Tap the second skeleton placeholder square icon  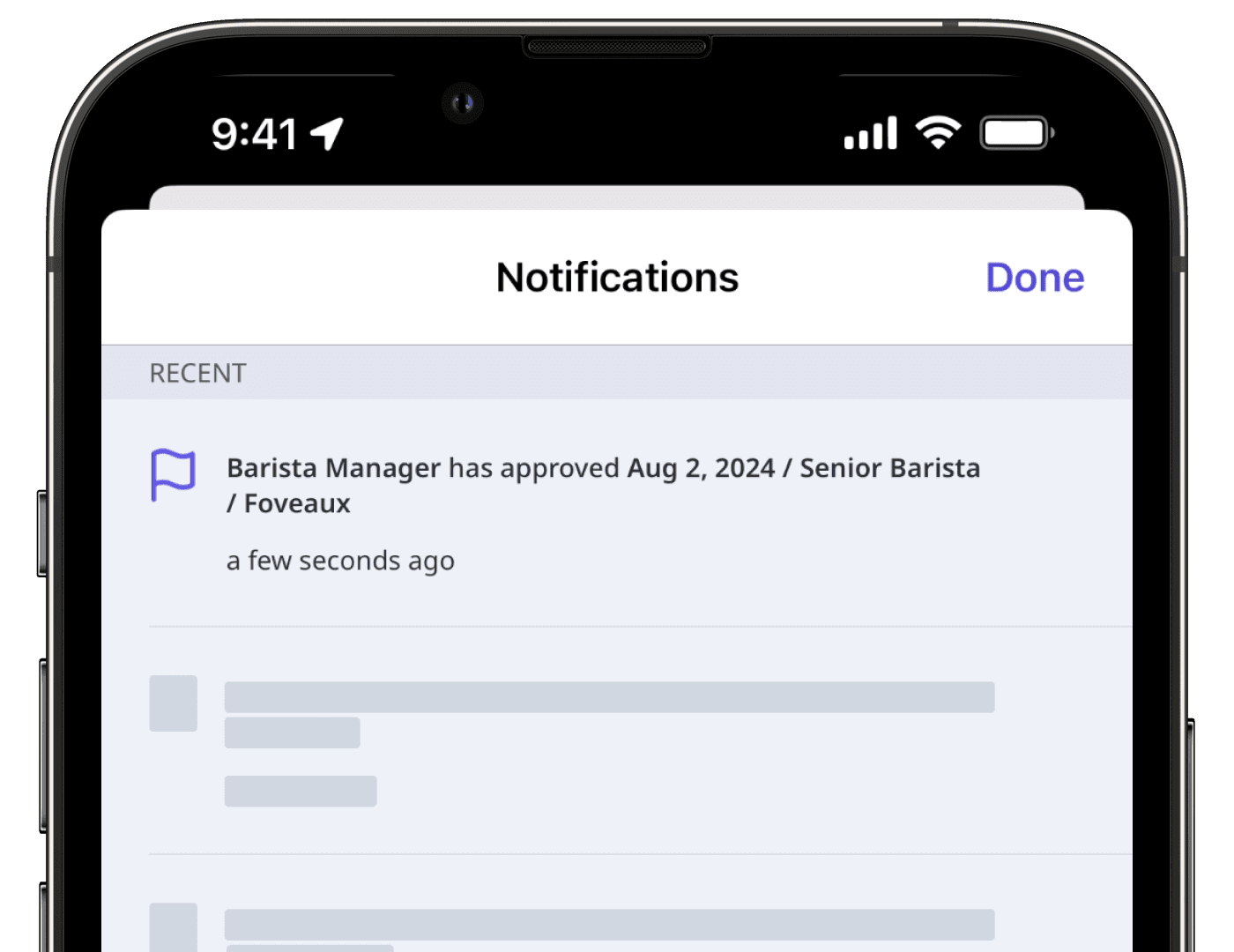(x=173, y=930)
